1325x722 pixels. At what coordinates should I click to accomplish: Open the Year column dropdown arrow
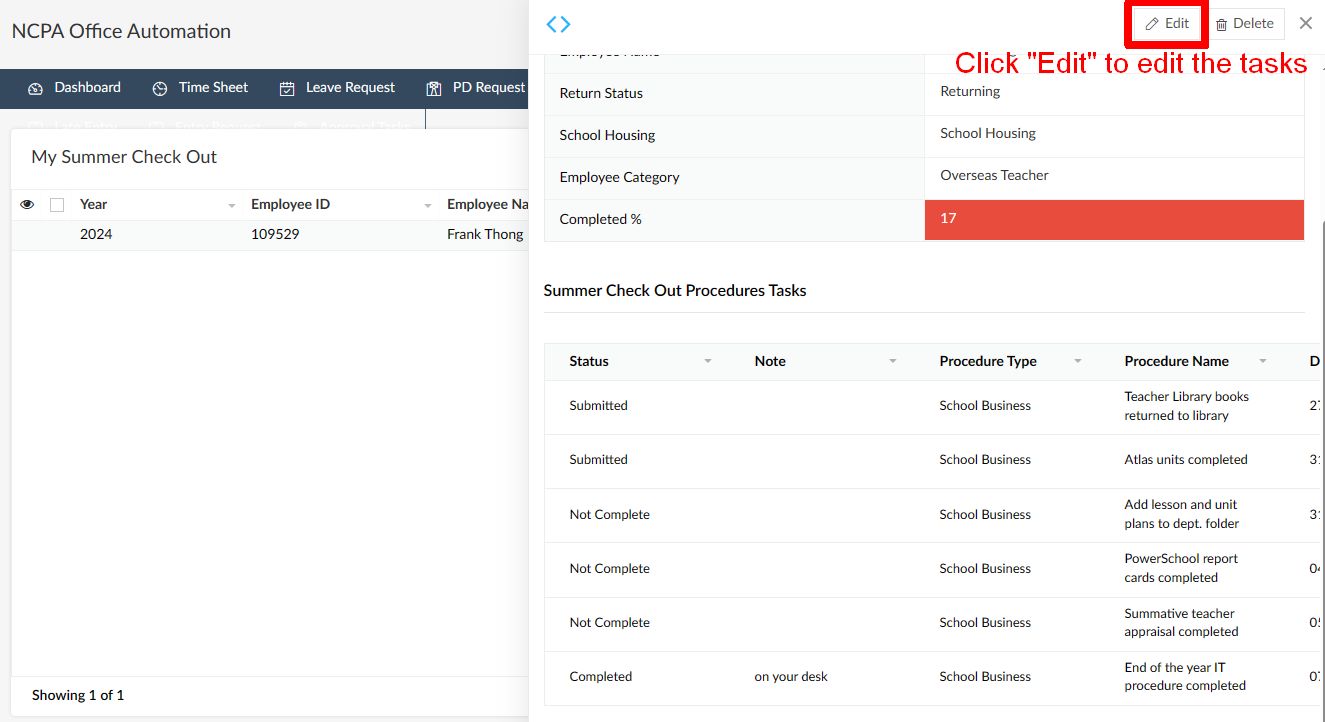point(232,205)
